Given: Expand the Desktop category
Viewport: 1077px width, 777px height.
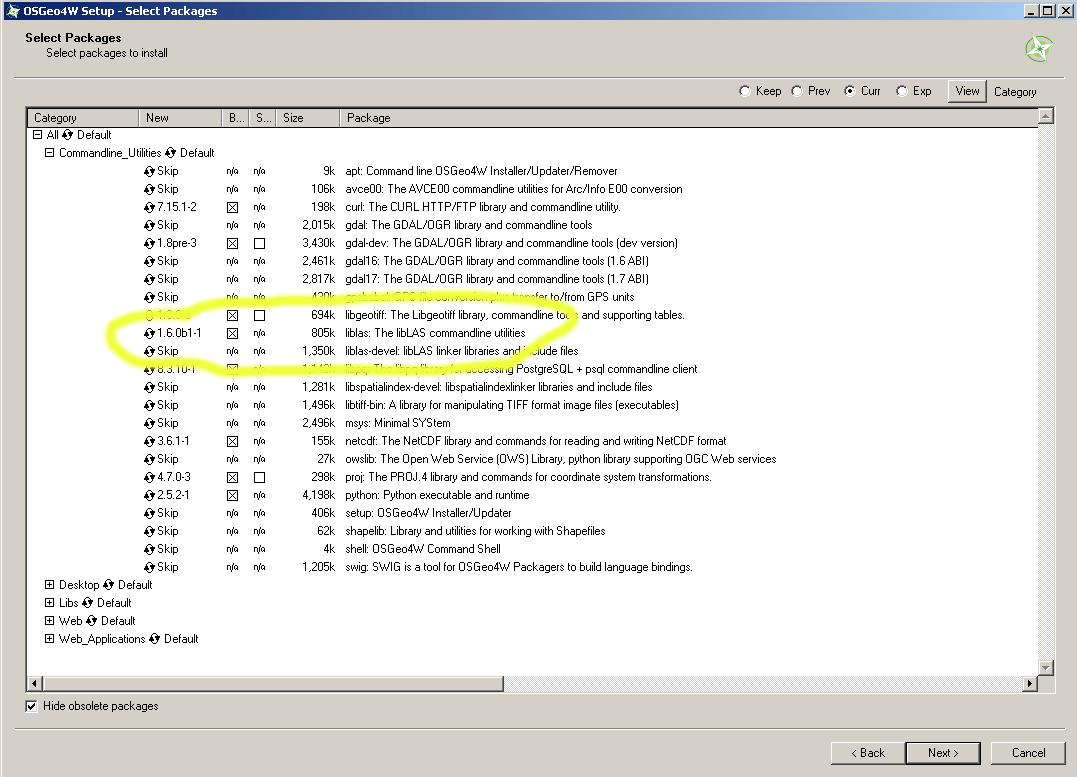Looking at the screenshot, I should (x=49, y=585).
